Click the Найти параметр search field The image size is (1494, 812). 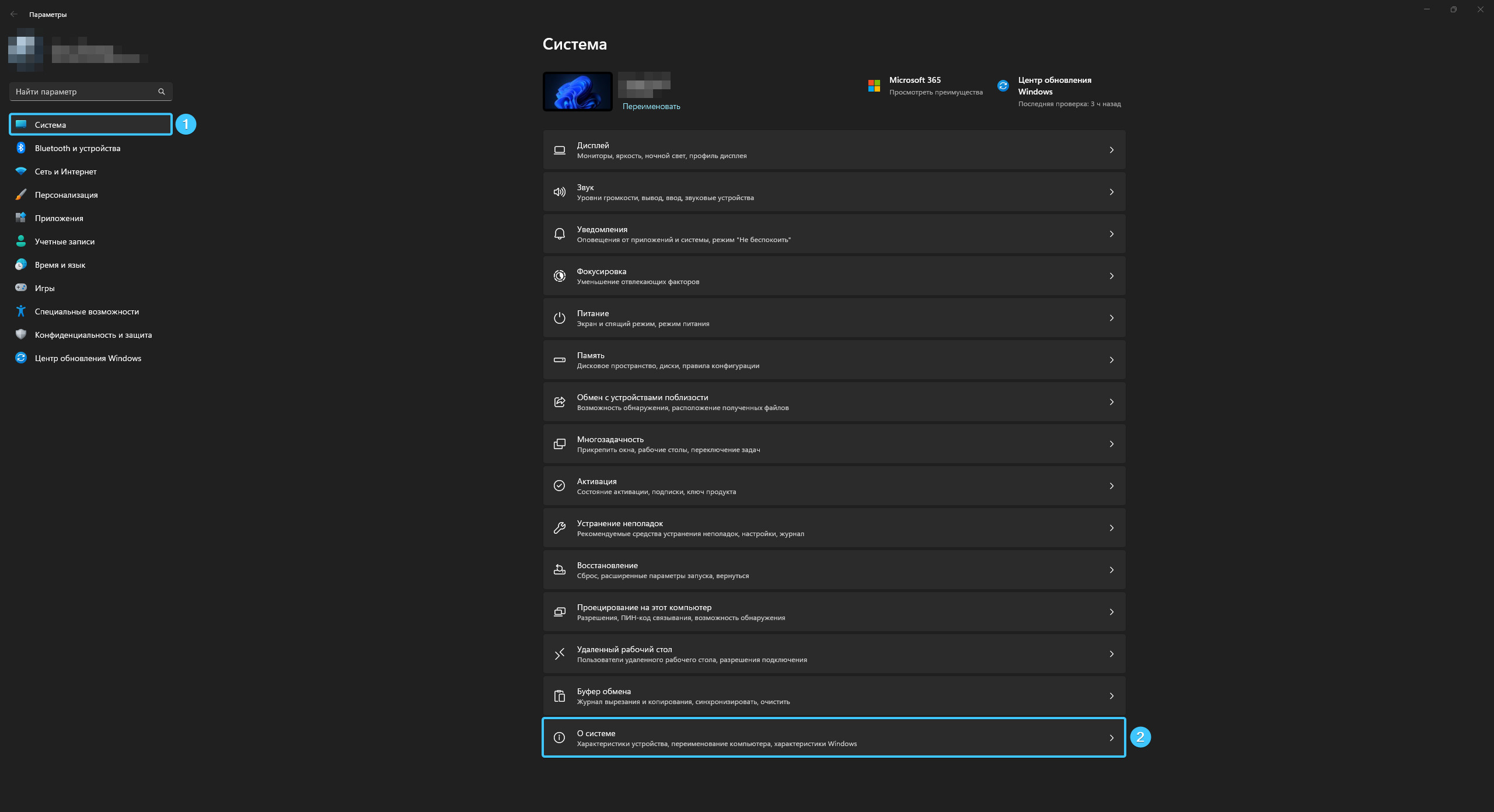[x=90, y=92]
